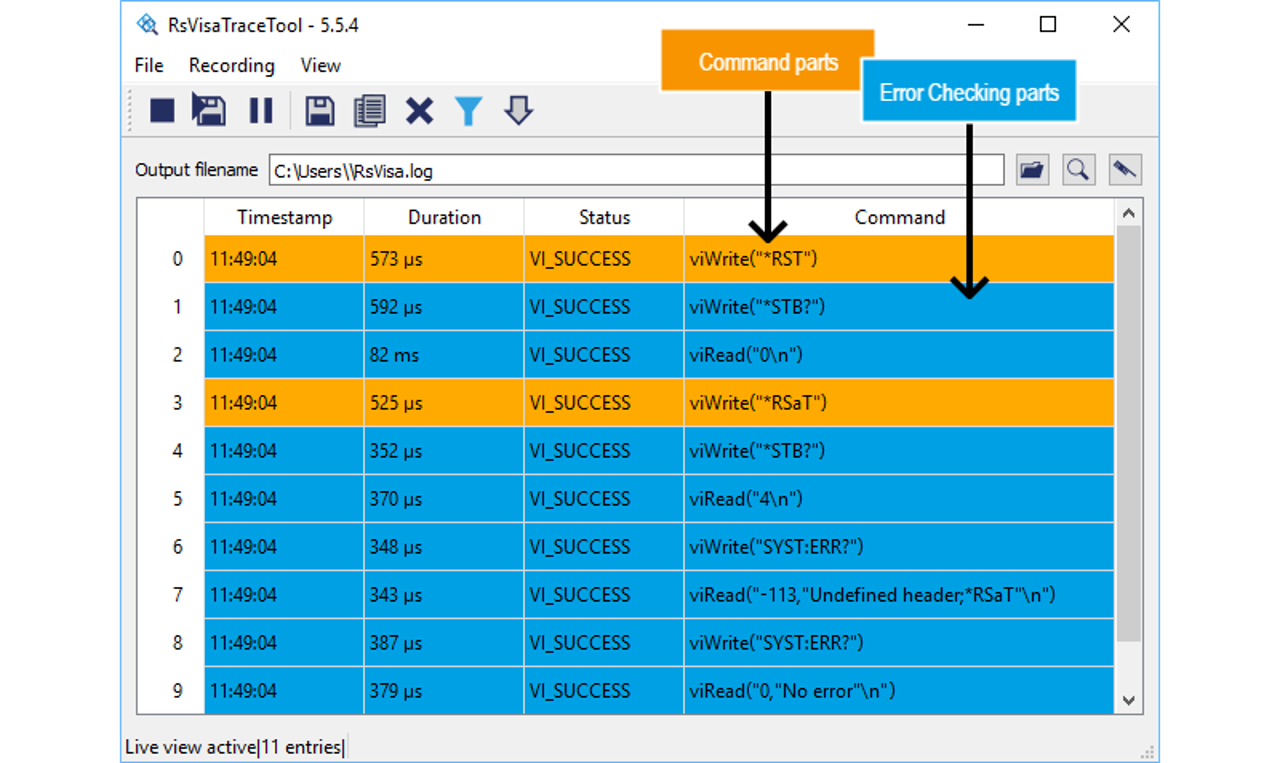Screen dimensions: 1280x763
Task: Toggle auto-scroll down arrow icon
Action: [x=518, y=110]
